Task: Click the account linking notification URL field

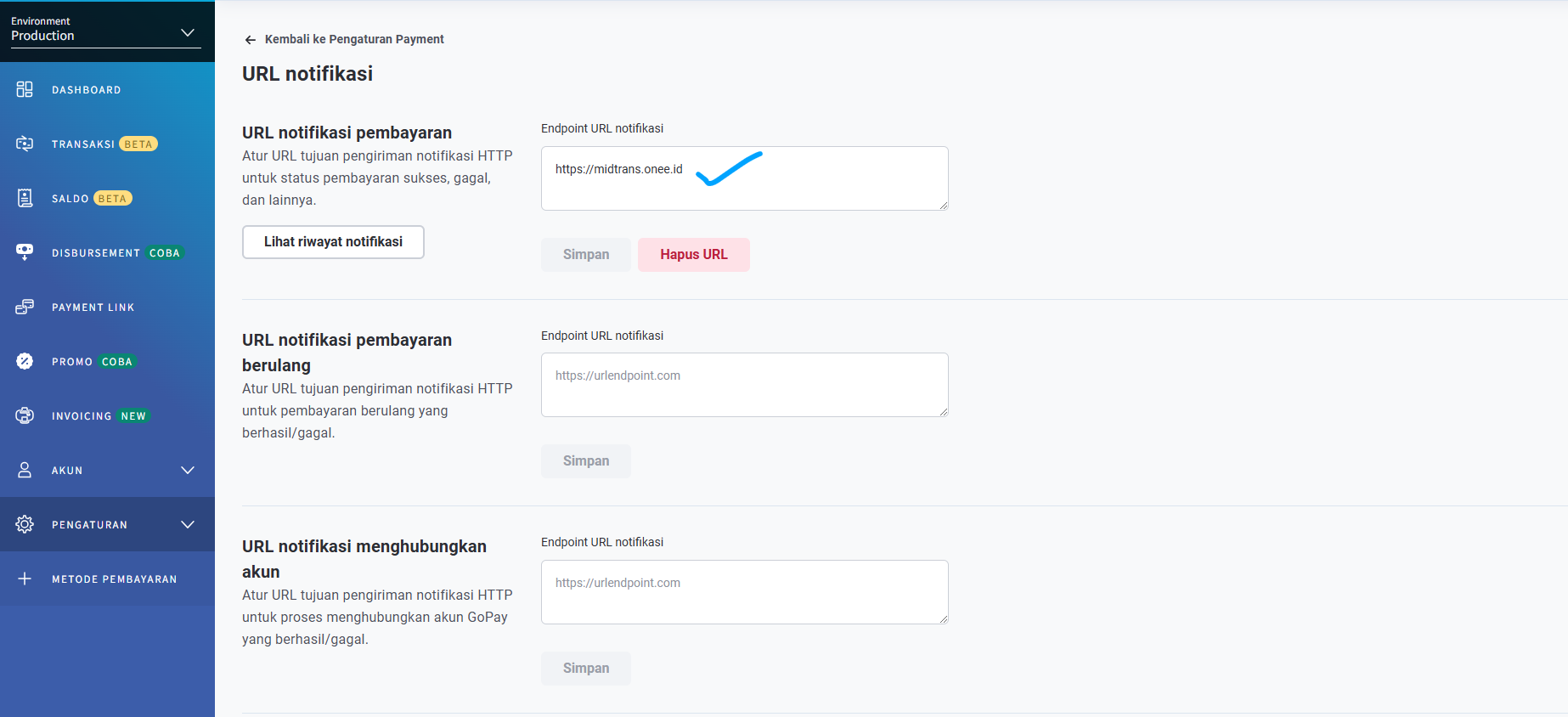Action: (x=744, y=592)
